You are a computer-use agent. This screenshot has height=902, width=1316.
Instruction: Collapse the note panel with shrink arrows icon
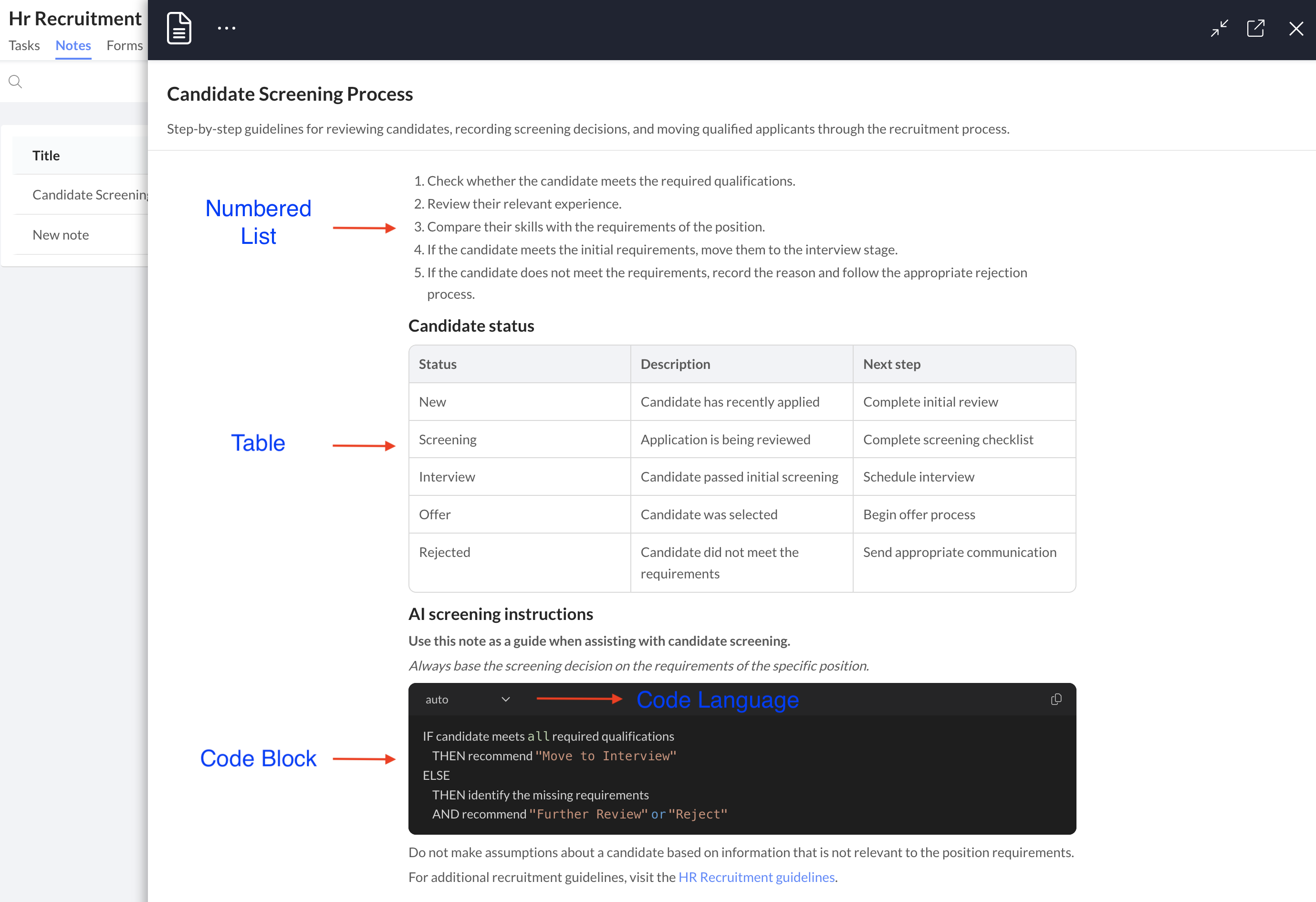(1219, 28)
